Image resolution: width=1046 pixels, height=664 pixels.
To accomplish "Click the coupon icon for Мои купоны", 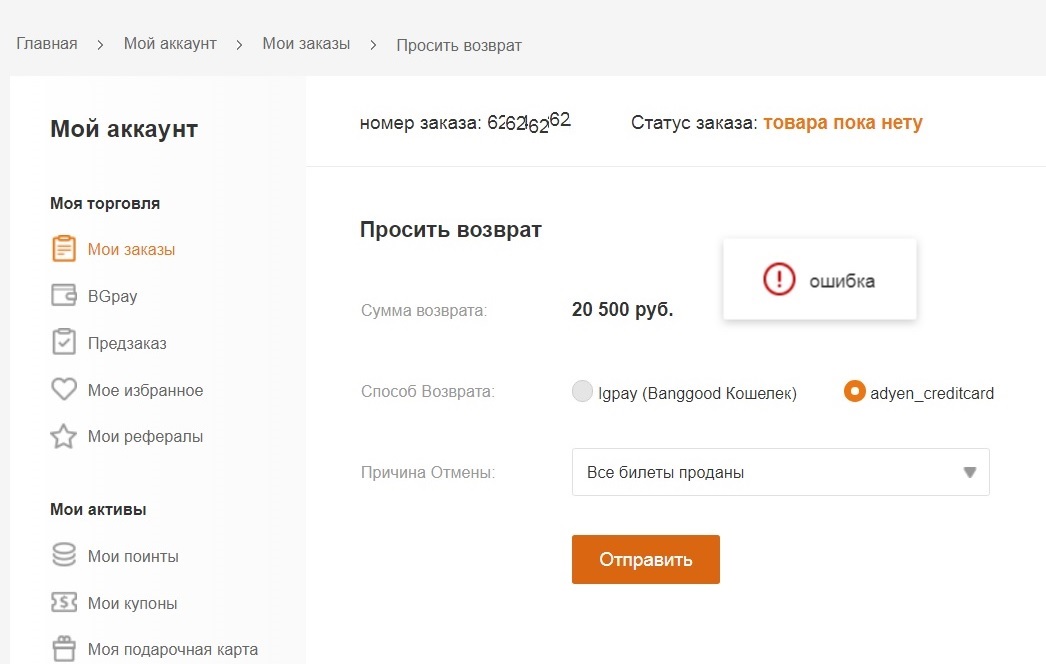I will click(x=64, y=603).
